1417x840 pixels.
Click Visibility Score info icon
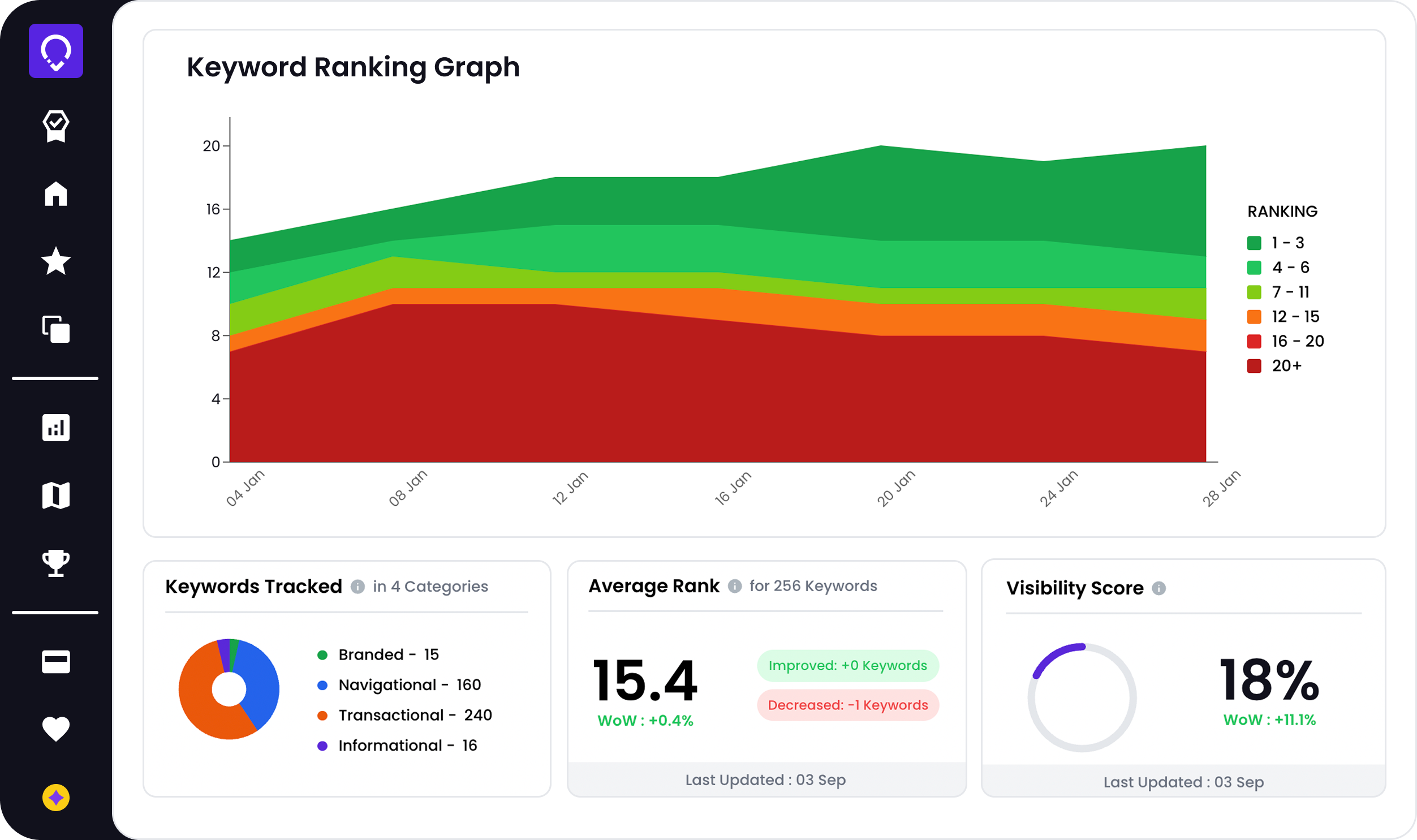click(1159, 588)
